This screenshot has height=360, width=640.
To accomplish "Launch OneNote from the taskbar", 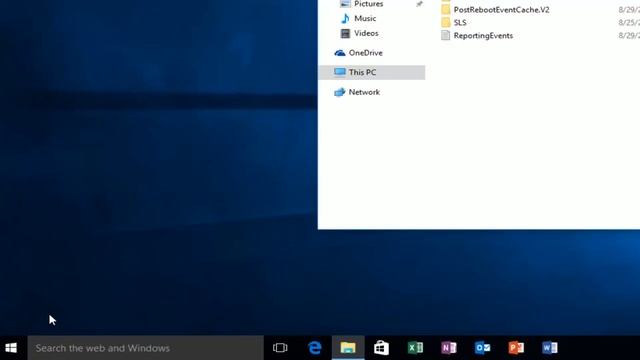I will (449, 348).
